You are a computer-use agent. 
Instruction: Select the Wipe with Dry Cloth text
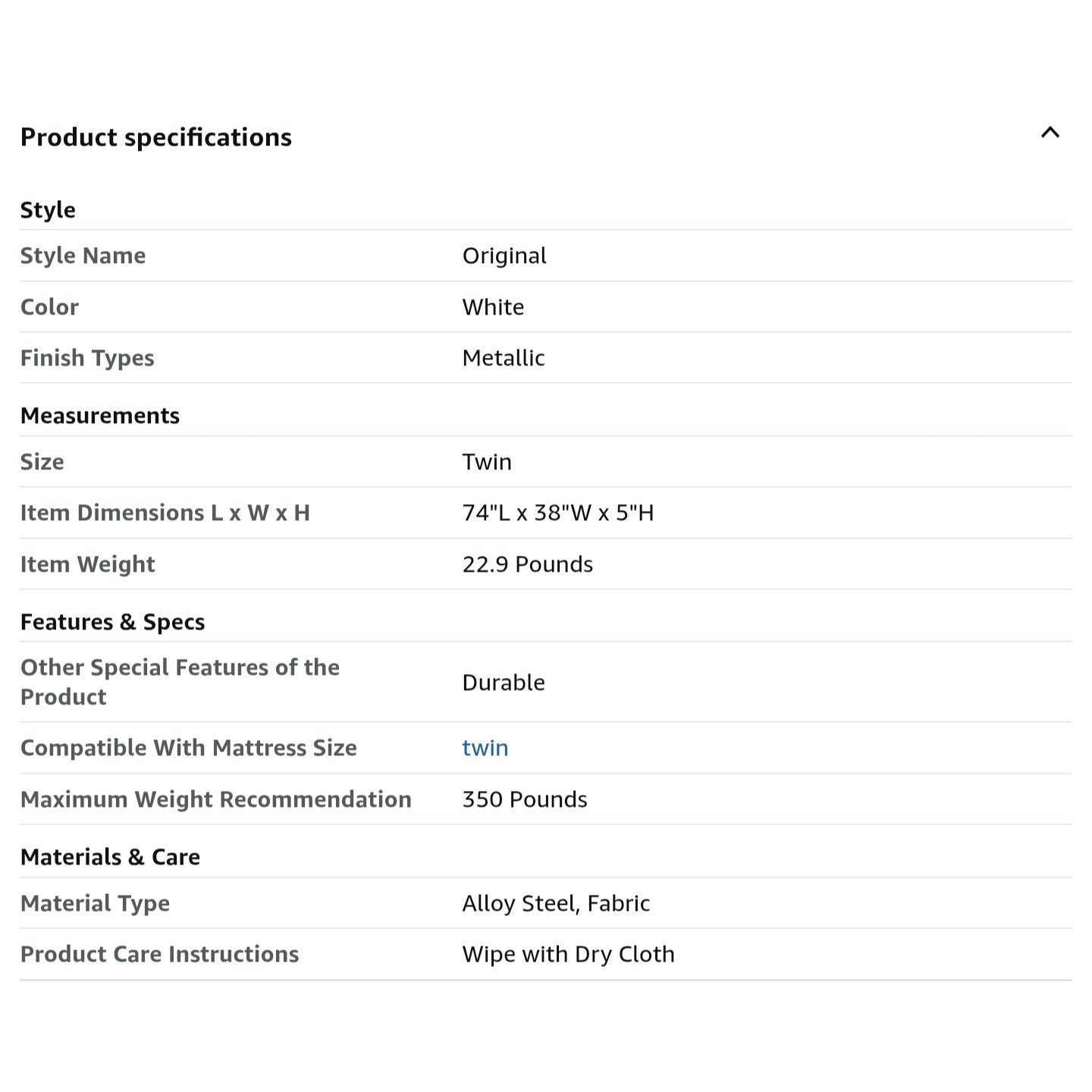(568, 954)
